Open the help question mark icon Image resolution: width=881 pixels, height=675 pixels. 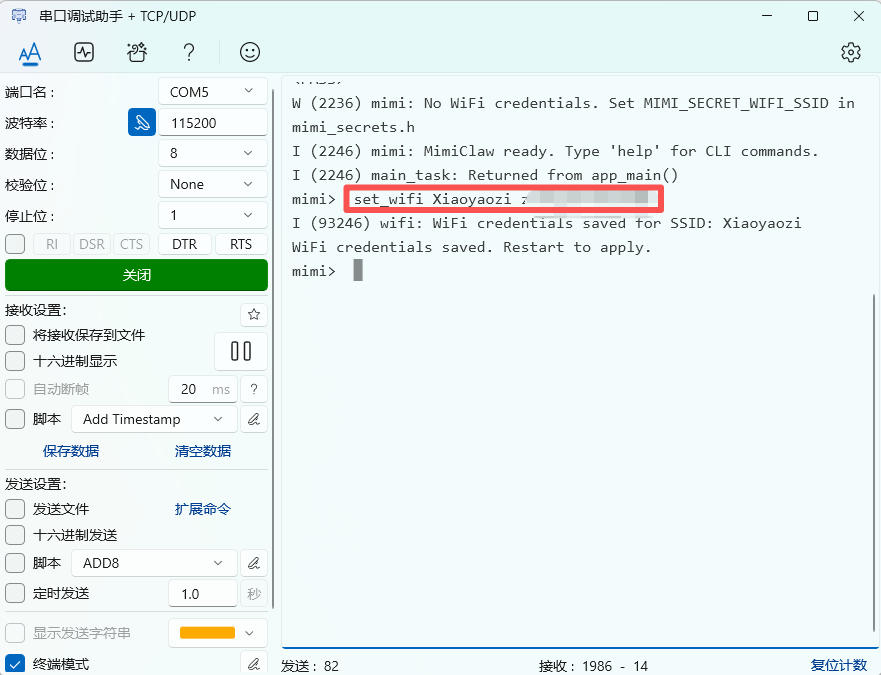(189, 52)
